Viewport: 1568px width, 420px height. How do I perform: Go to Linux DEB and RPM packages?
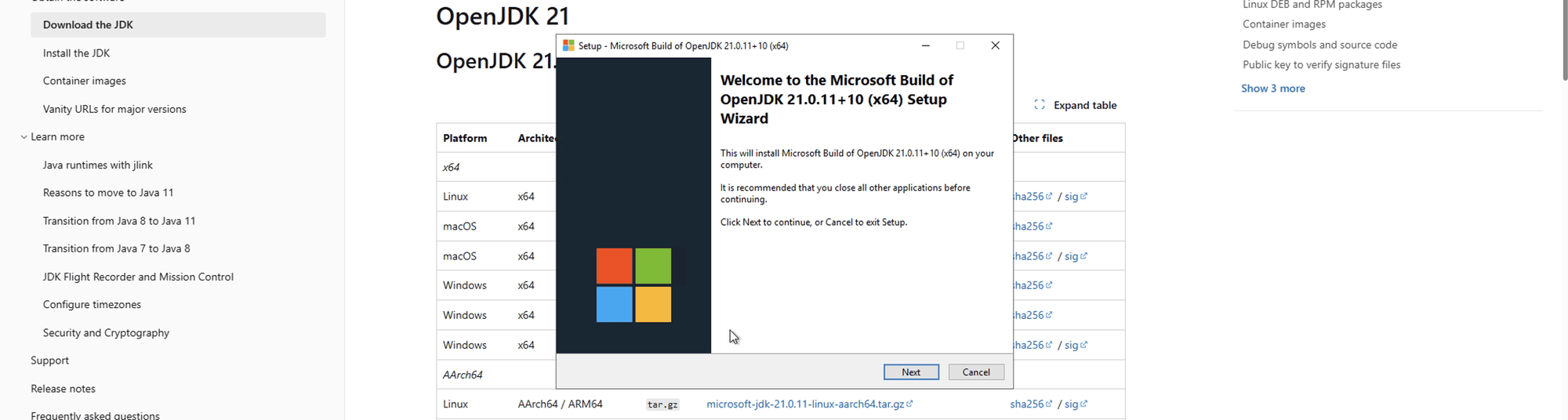pos(1312,5)
